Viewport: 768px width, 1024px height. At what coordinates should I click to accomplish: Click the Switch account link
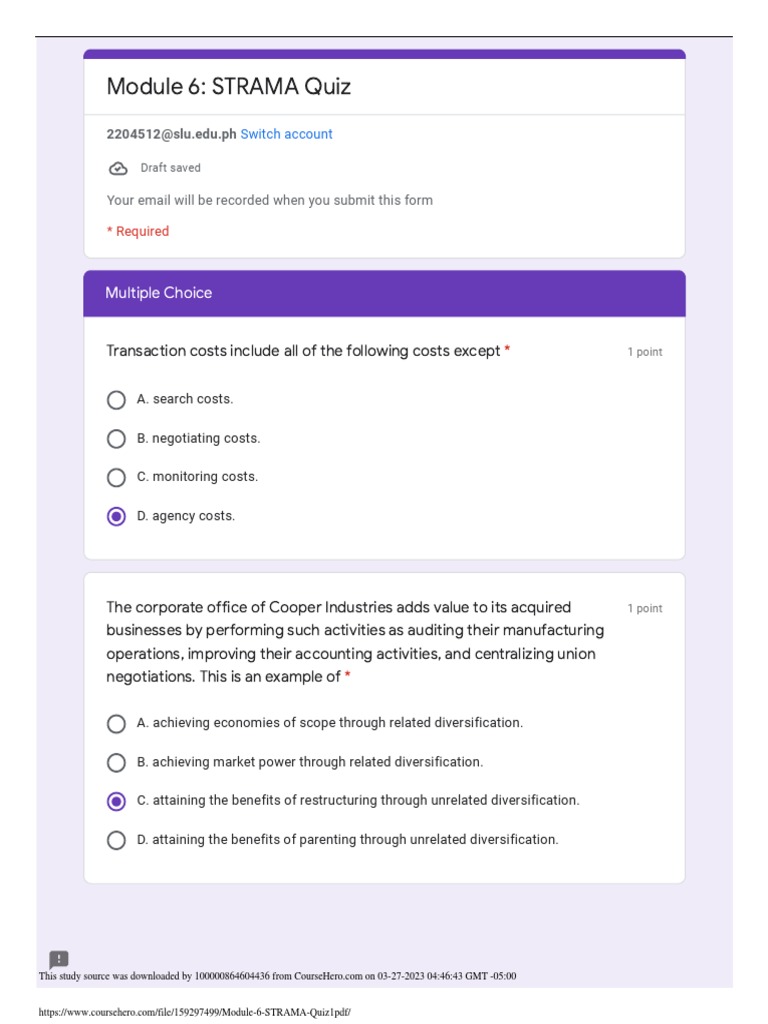pos(286,134)
